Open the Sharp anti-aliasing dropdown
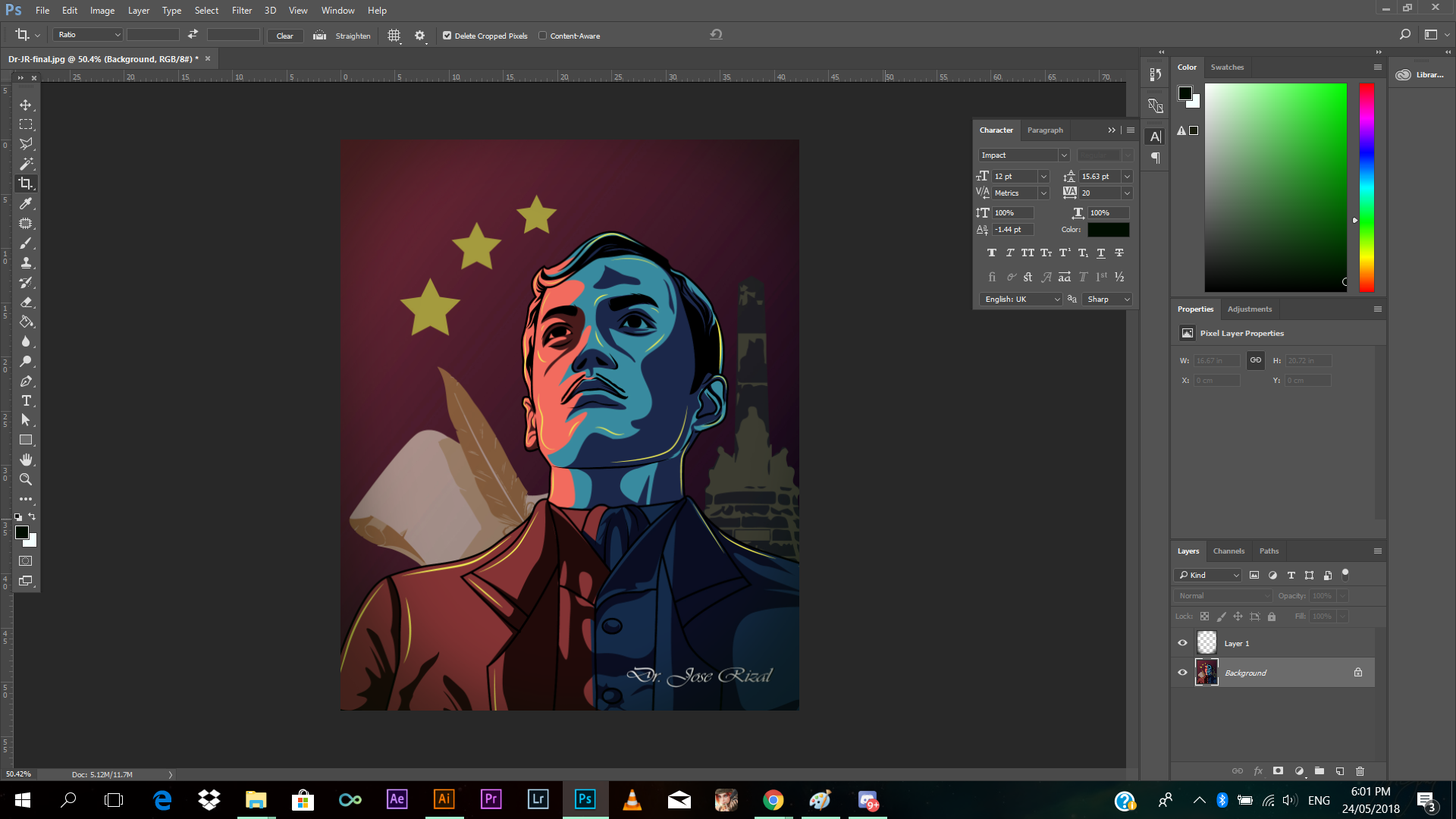The height and width of the screenshot is (819, 1456). [x=1107, y=300]
